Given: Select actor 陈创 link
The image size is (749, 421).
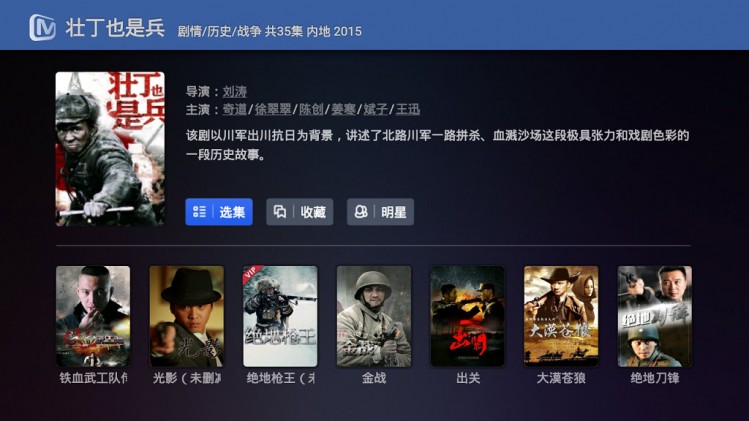Looking at the screenshot, I should click(311, 109).
